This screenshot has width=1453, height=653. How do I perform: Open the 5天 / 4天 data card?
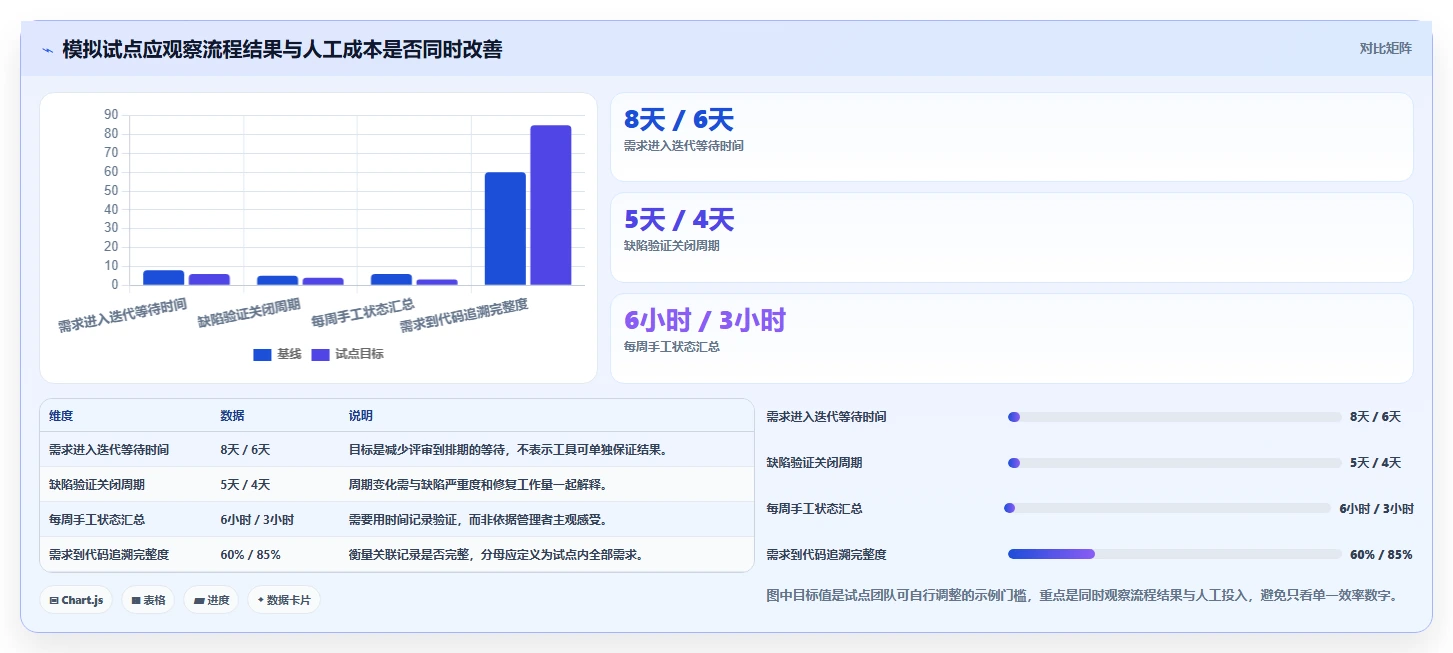(1011, 237)
